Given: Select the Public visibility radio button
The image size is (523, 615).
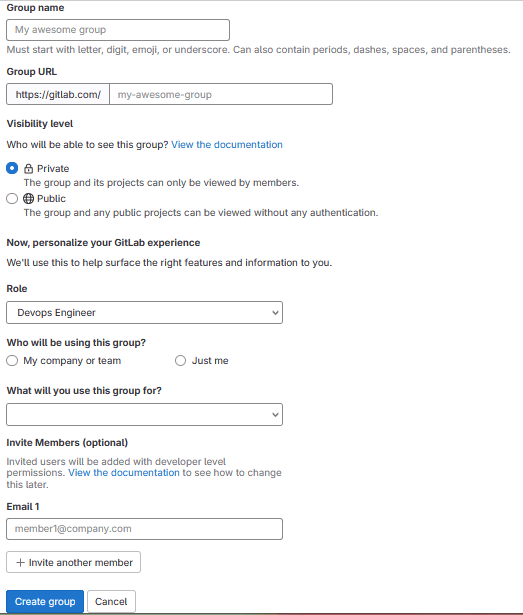Looking at the screenshot, I should [12, 198].
